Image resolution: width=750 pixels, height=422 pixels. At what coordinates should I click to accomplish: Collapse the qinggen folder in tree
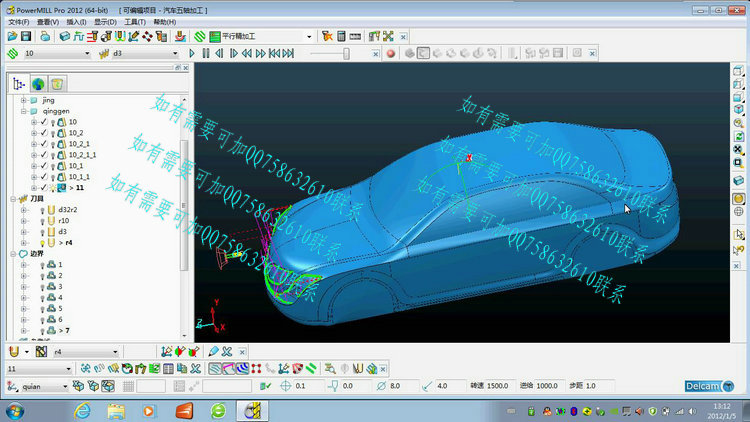coord(23,111)
